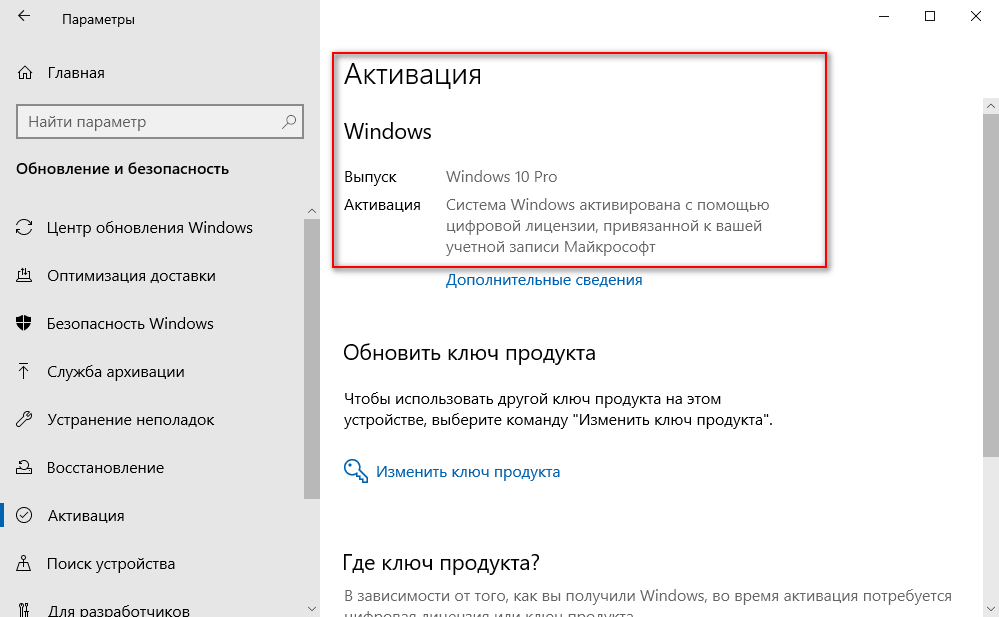The image size is (999, 617).
Task: Click the For developers icon
Action: (x=24, y=610)
